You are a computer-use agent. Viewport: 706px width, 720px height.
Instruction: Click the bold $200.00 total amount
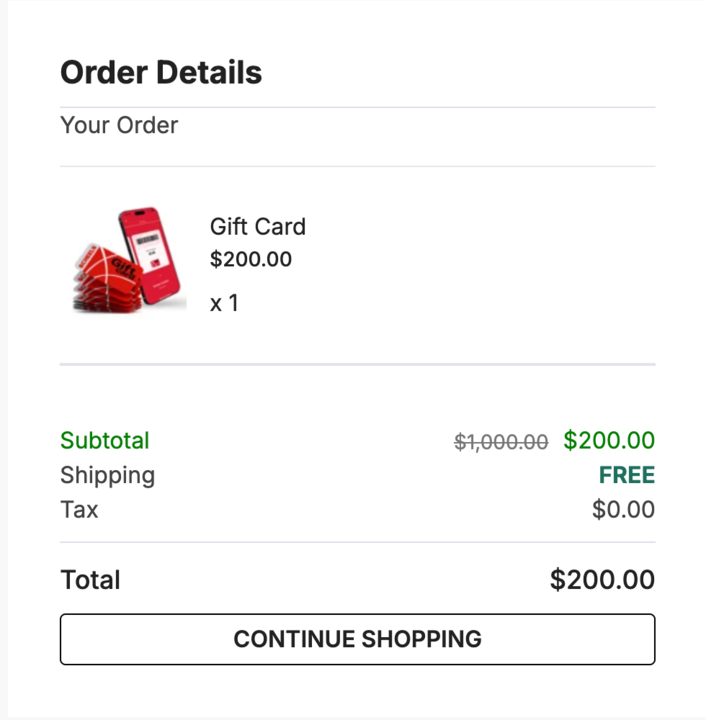tap(602, 580)
